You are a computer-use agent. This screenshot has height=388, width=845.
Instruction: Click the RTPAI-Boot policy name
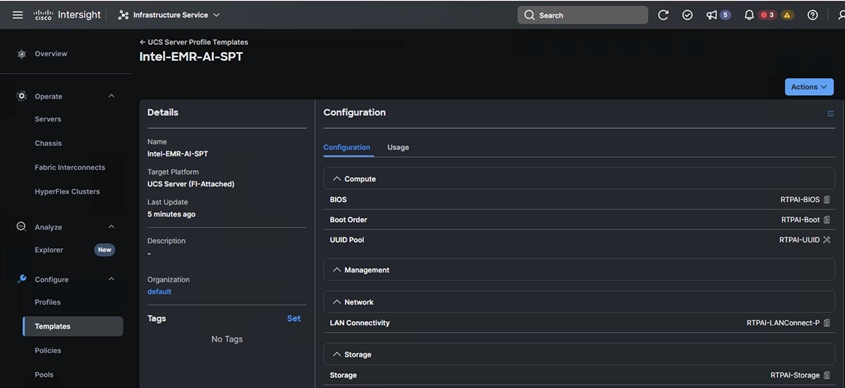click(800, 220)
